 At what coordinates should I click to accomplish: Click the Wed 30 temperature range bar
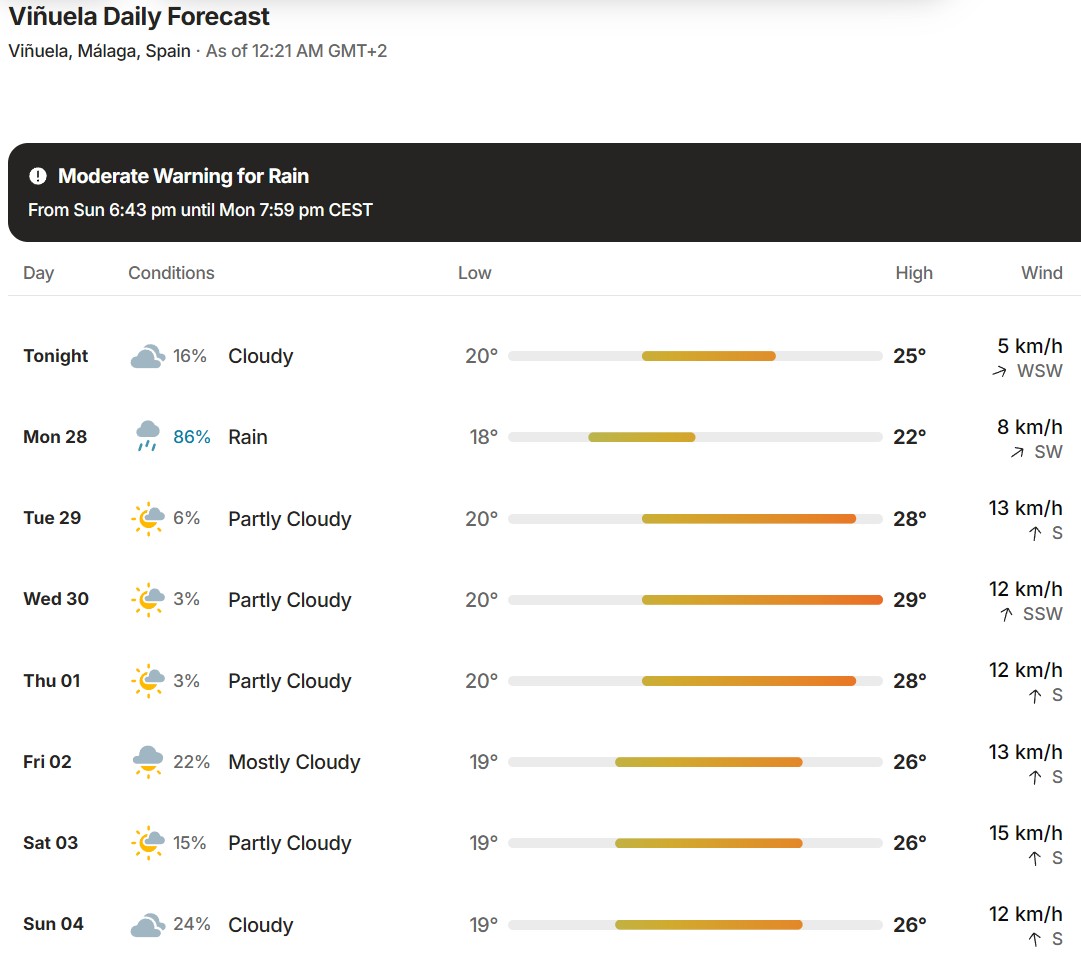tap(695, 600)
